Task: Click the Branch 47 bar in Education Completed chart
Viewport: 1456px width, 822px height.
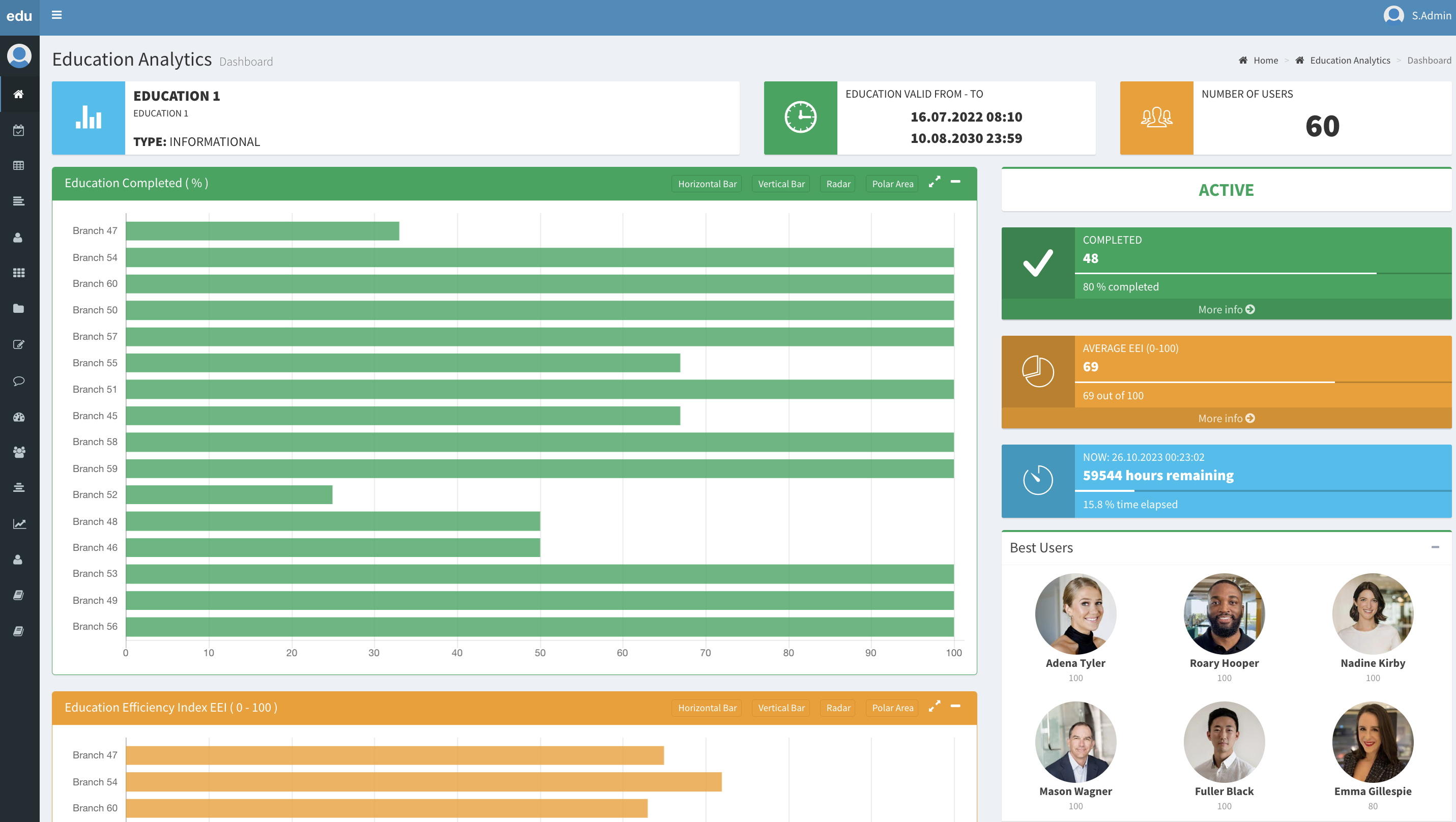Action: click(263, 230)
